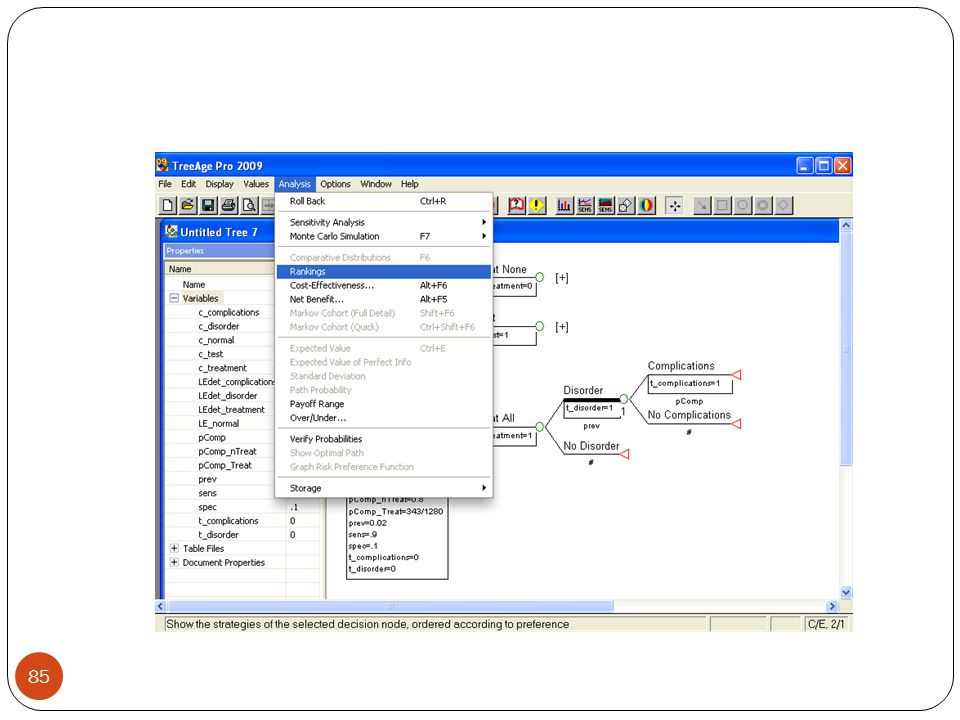Select Over/Under... menu entry
Screen dimensions: 960x720
tap(384, 418)
